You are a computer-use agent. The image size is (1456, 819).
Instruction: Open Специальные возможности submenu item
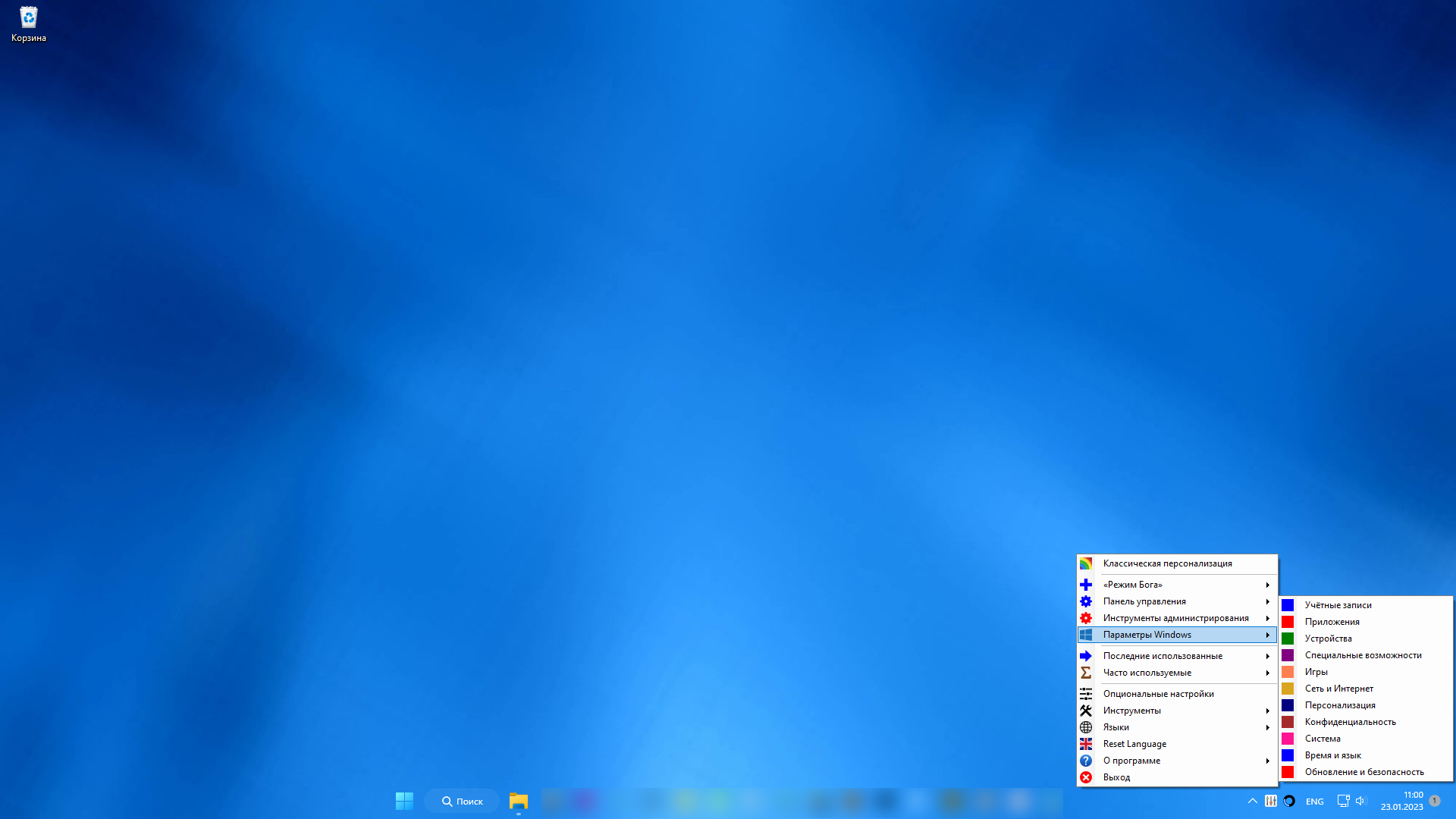[x=1367, y=655]
